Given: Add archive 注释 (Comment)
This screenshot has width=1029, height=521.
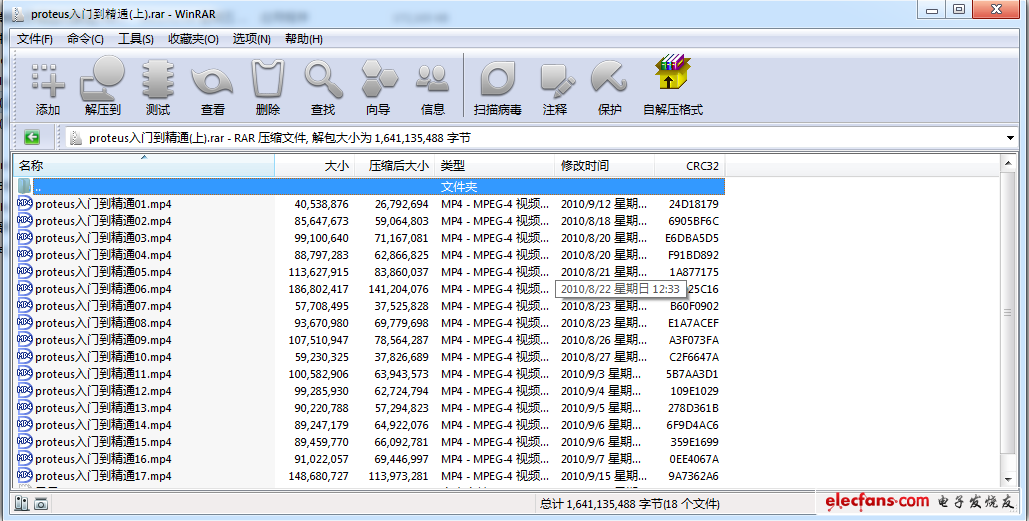Looking at the screenshot, I should click(555, 87).
